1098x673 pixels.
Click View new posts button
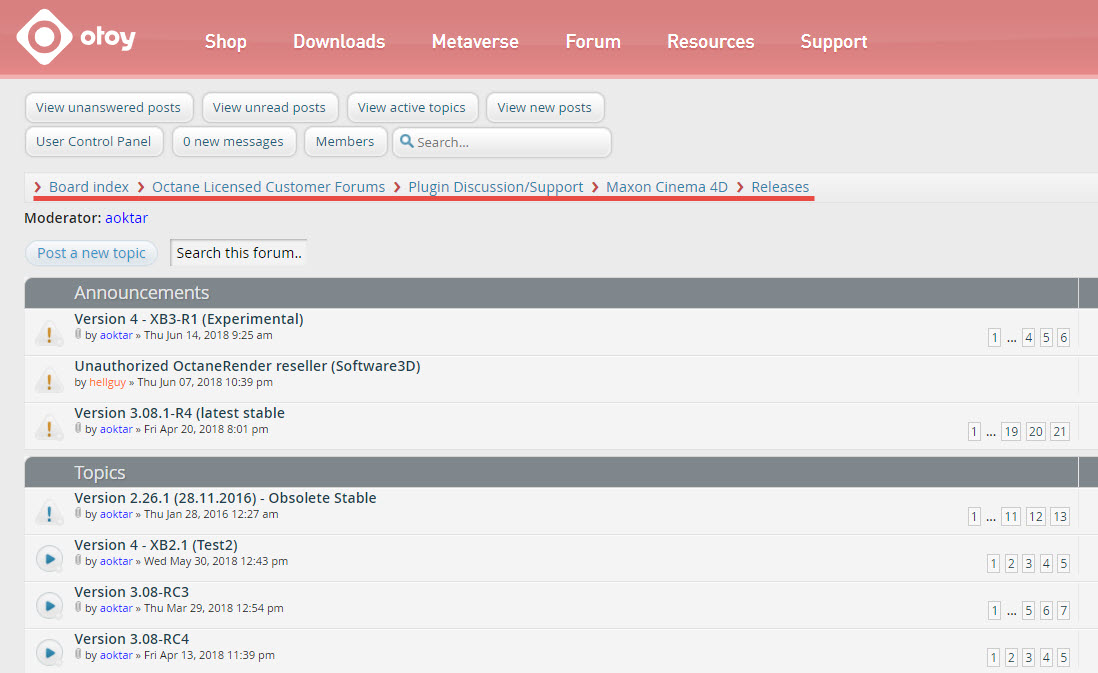(x=545, y=107)
